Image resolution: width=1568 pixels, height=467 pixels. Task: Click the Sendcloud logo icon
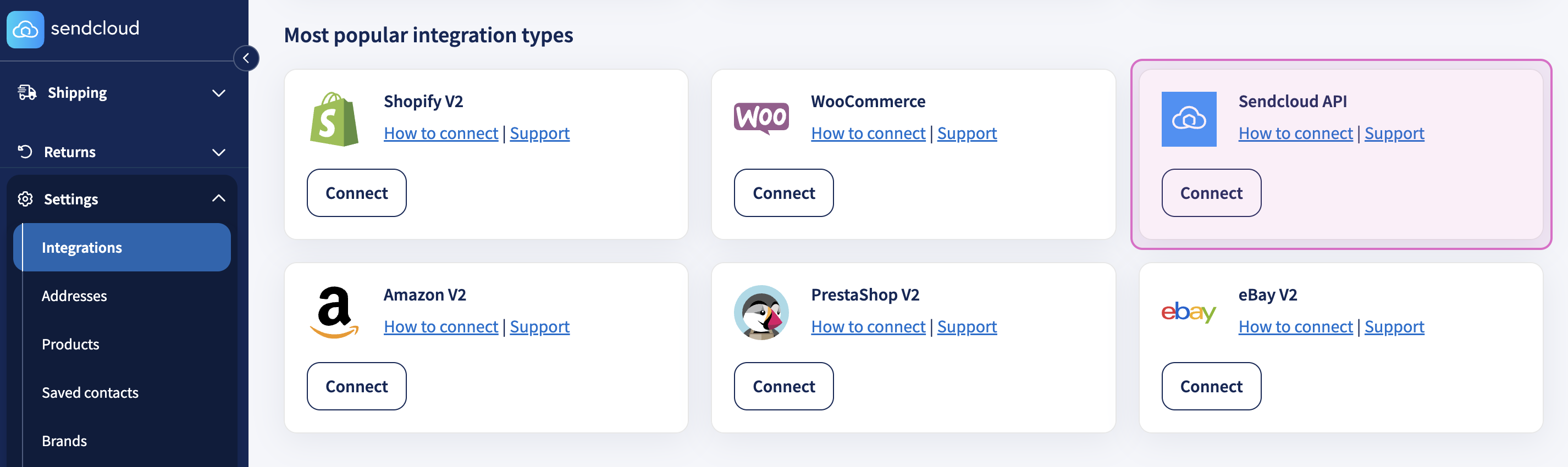click(x=25, y=29)
